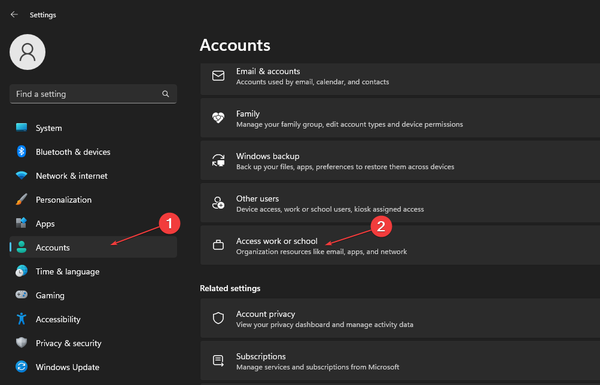
Task: Click the back arrow next to Settings
Action: click(14, 15)
